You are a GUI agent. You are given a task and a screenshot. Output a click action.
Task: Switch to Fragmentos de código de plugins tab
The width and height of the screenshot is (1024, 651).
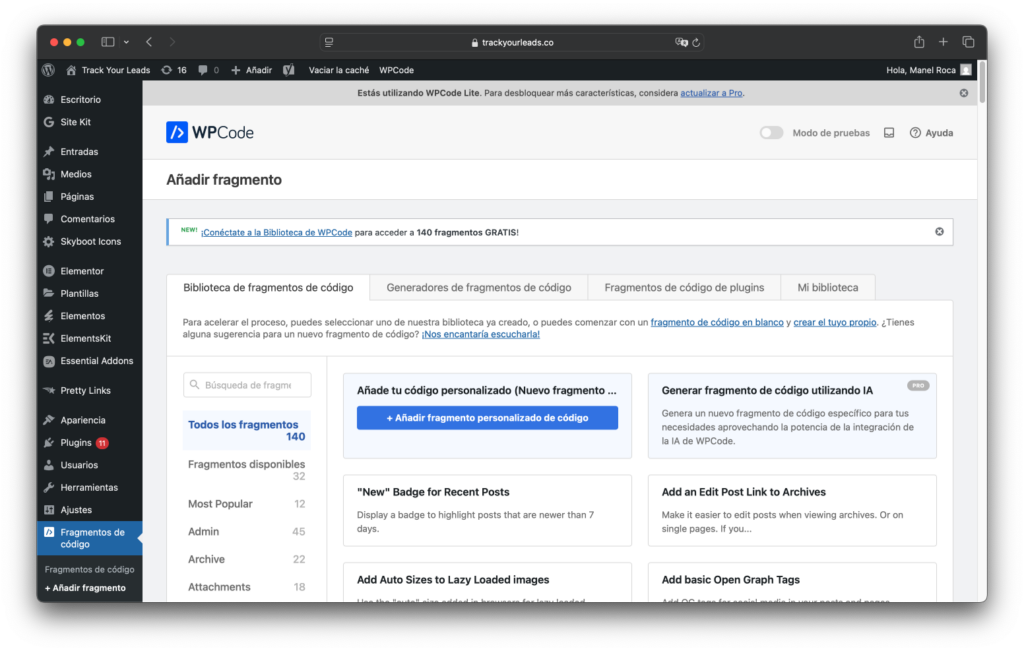(x=684, y=287)
